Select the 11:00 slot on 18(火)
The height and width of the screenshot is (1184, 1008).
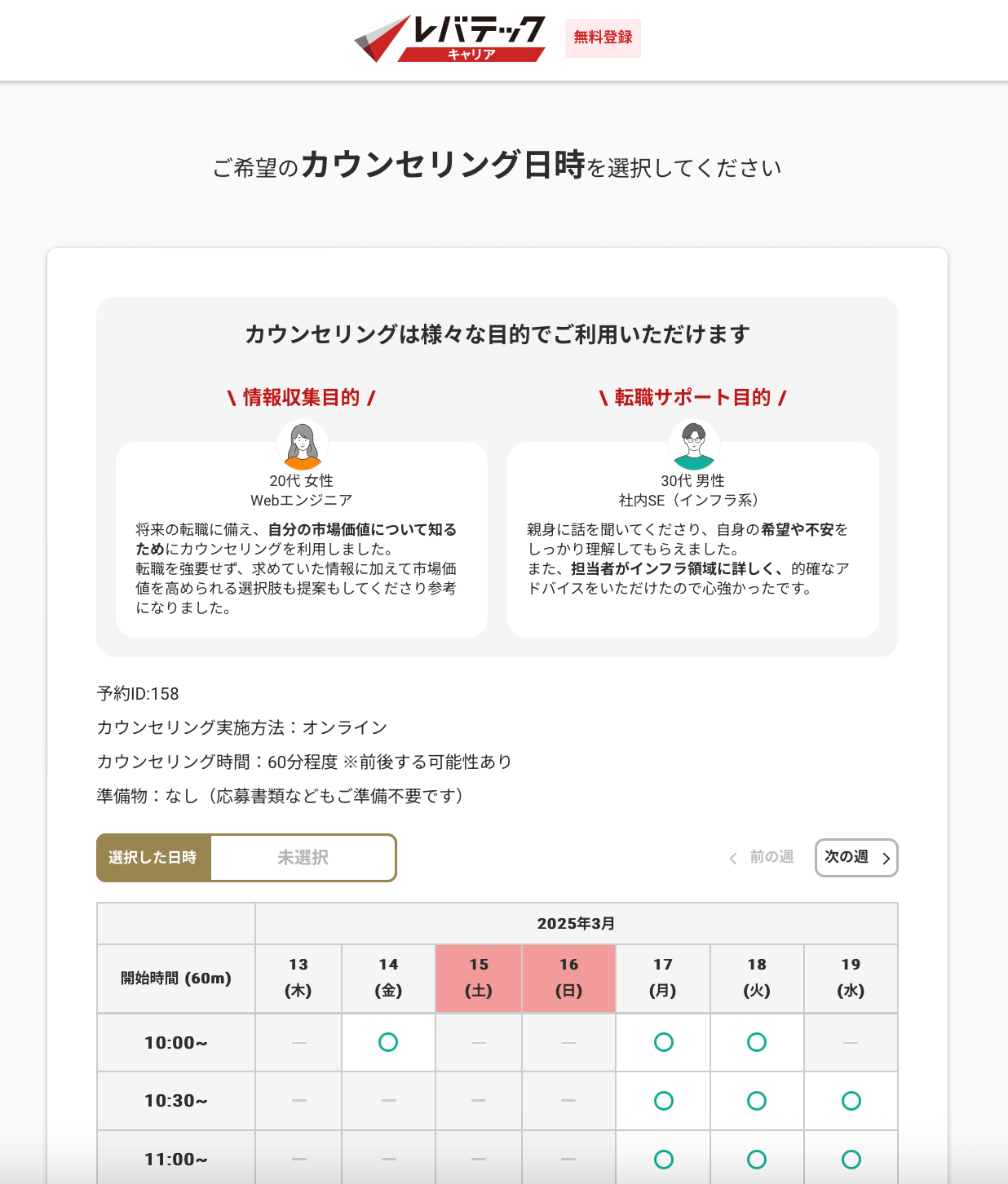[757, 1158]
